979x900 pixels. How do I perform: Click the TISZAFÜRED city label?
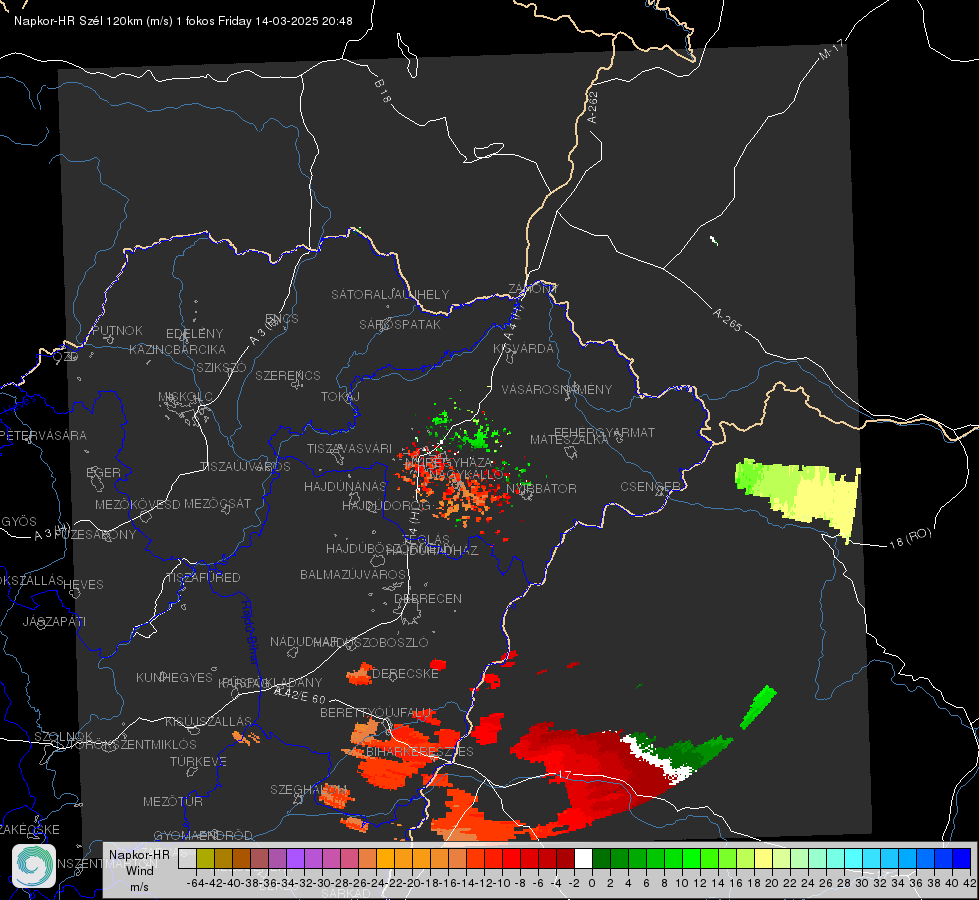203,578
